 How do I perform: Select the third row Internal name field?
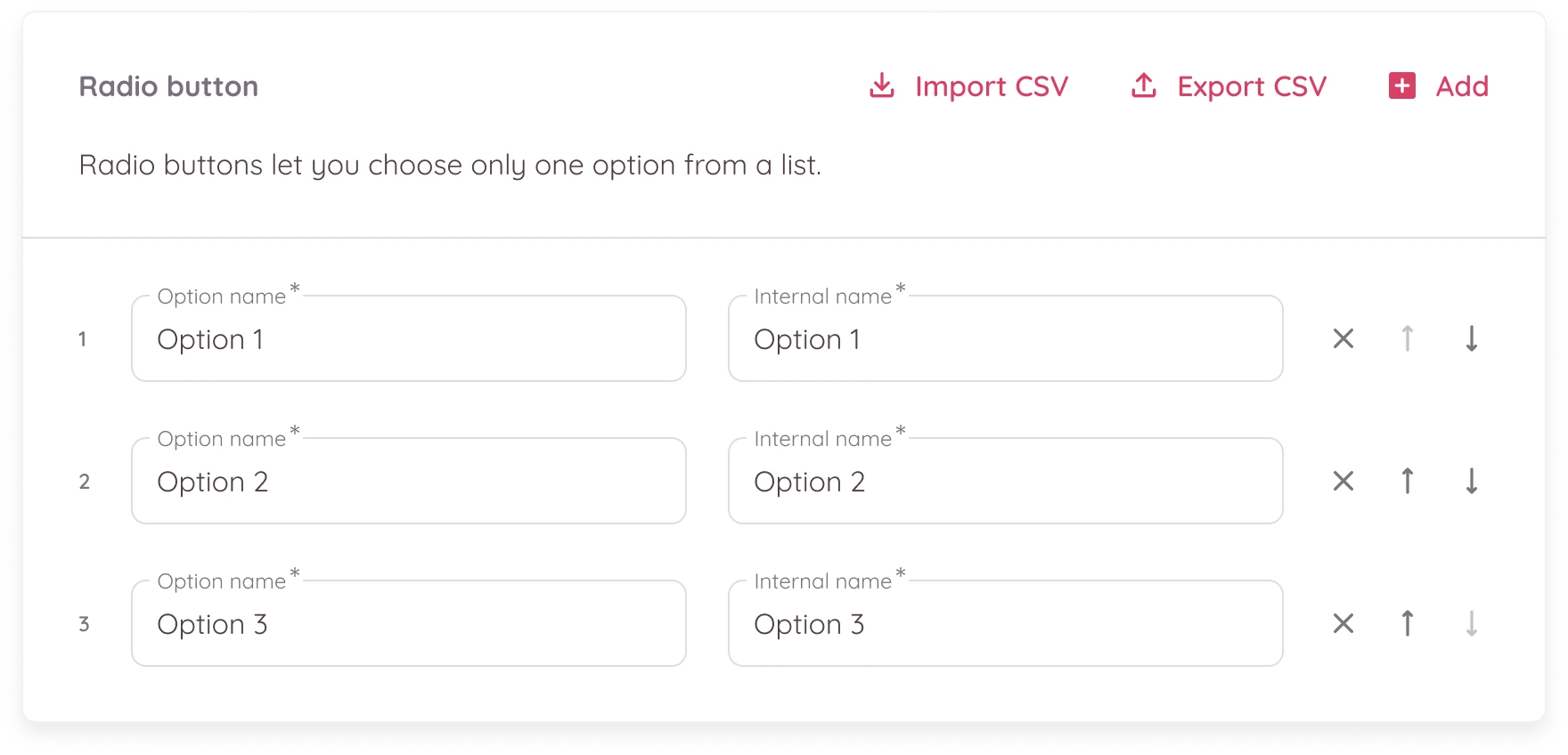click(x=1005, y=624)
